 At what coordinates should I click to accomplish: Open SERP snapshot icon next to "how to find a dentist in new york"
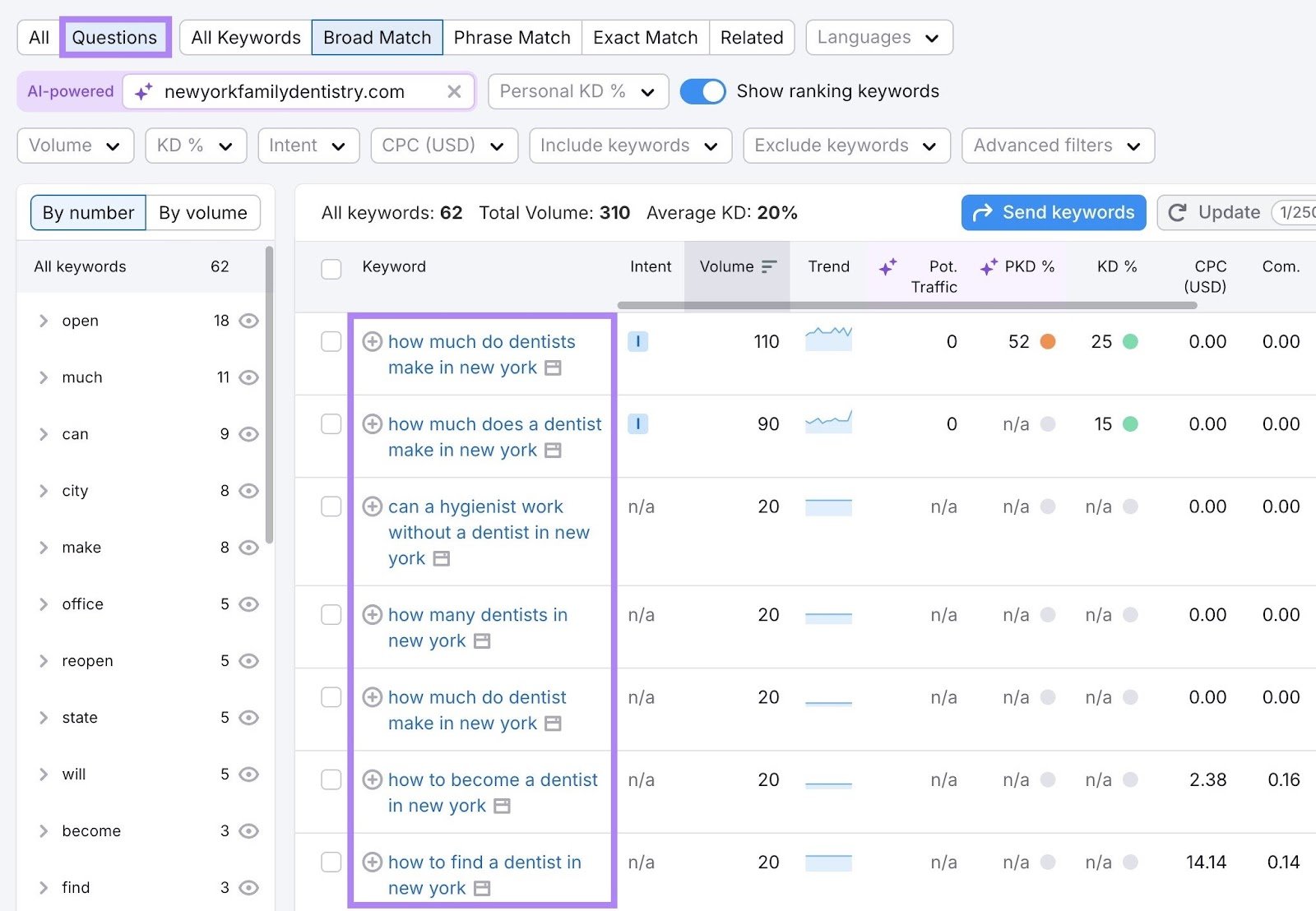(x=482, y=888)
